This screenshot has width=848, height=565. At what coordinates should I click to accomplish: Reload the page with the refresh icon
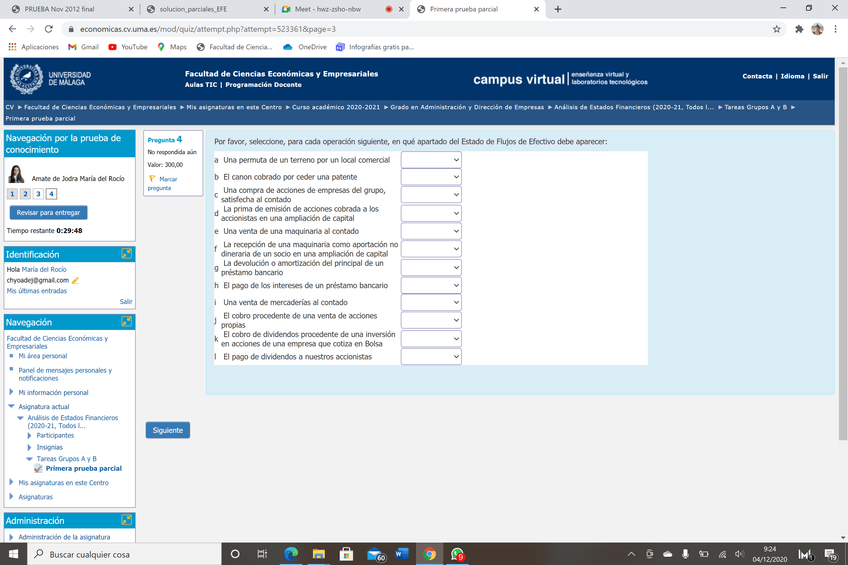[49, 29]
